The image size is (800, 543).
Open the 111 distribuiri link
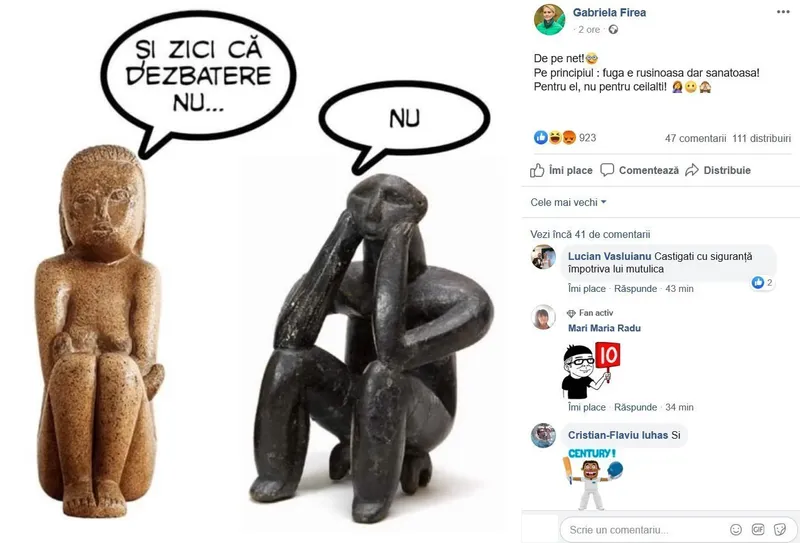(x=761, y=138)
